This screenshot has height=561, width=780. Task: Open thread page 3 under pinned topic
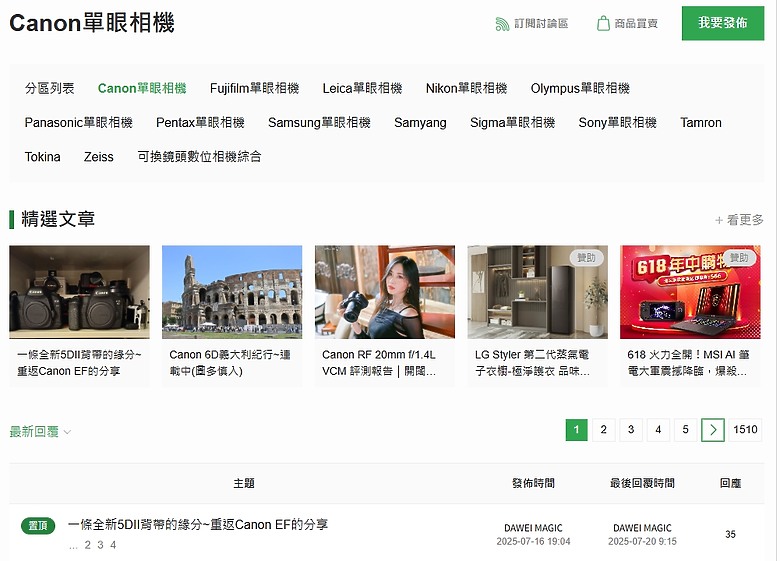point(100,545)
